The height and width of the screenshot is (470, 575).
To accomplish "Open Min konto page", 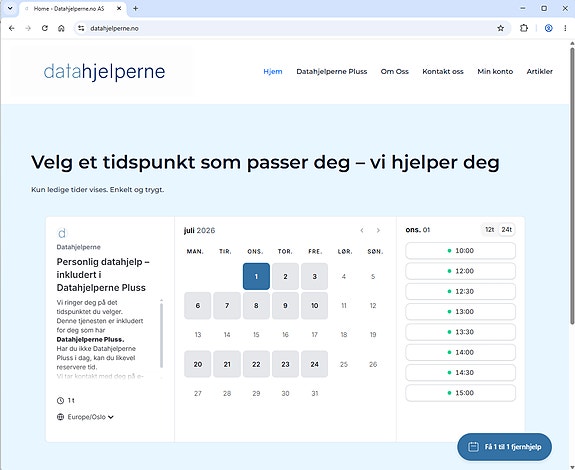I will tap(495, 71).
